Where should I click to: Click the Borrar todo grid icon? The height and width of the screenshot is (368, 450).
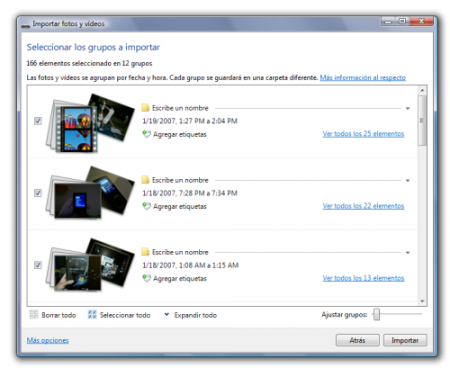pos(34,314)
